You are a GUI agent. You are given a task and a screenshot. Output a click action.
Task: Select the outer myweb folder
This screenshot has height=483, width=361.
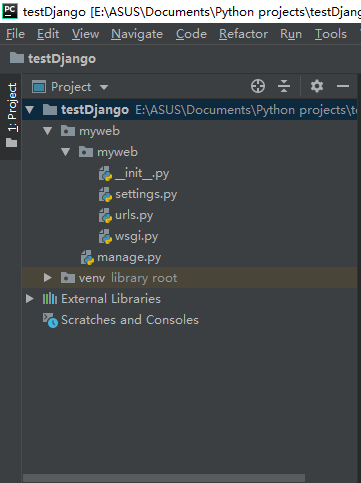tap(99, 131)
